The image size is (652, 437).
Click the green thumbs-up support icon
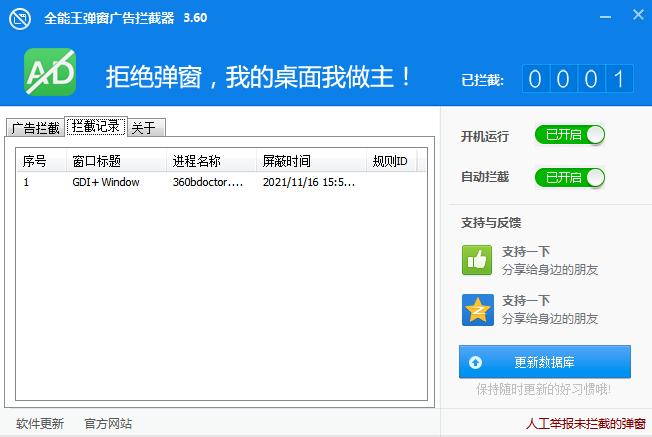[x=477, y=260]
